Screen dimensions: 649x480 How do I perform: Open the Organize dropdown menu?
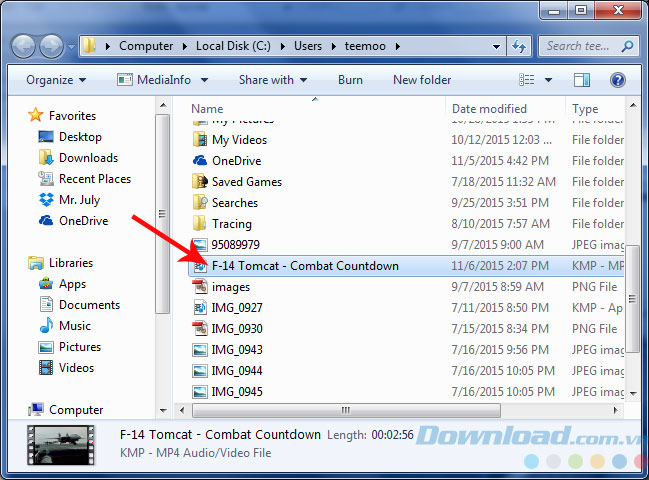[56, 80]
